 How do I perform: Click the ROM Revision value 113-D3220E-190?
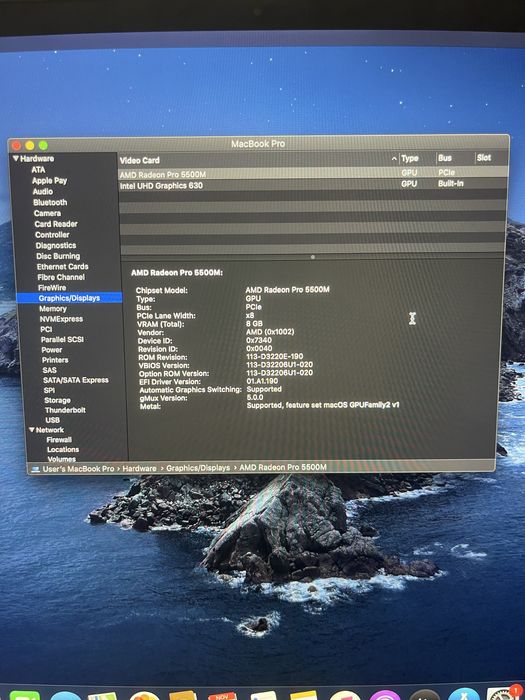point(275,356)
